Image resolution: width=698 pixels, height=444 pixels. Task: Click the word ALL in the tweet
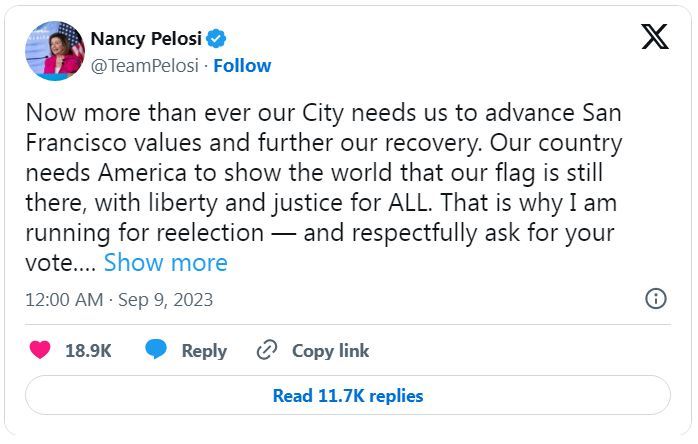click(409, 203)
